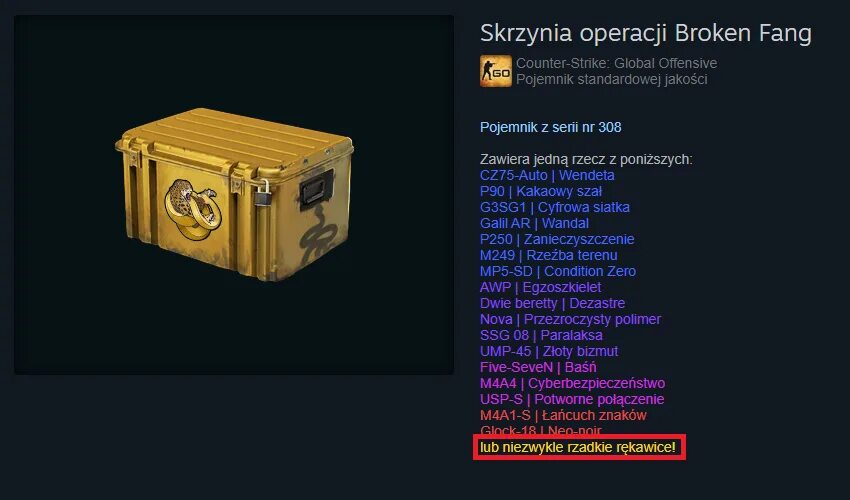Open MP5-SD | Condition Zero
The width and height of the screenshot is (850, 500).
[558, 271]
